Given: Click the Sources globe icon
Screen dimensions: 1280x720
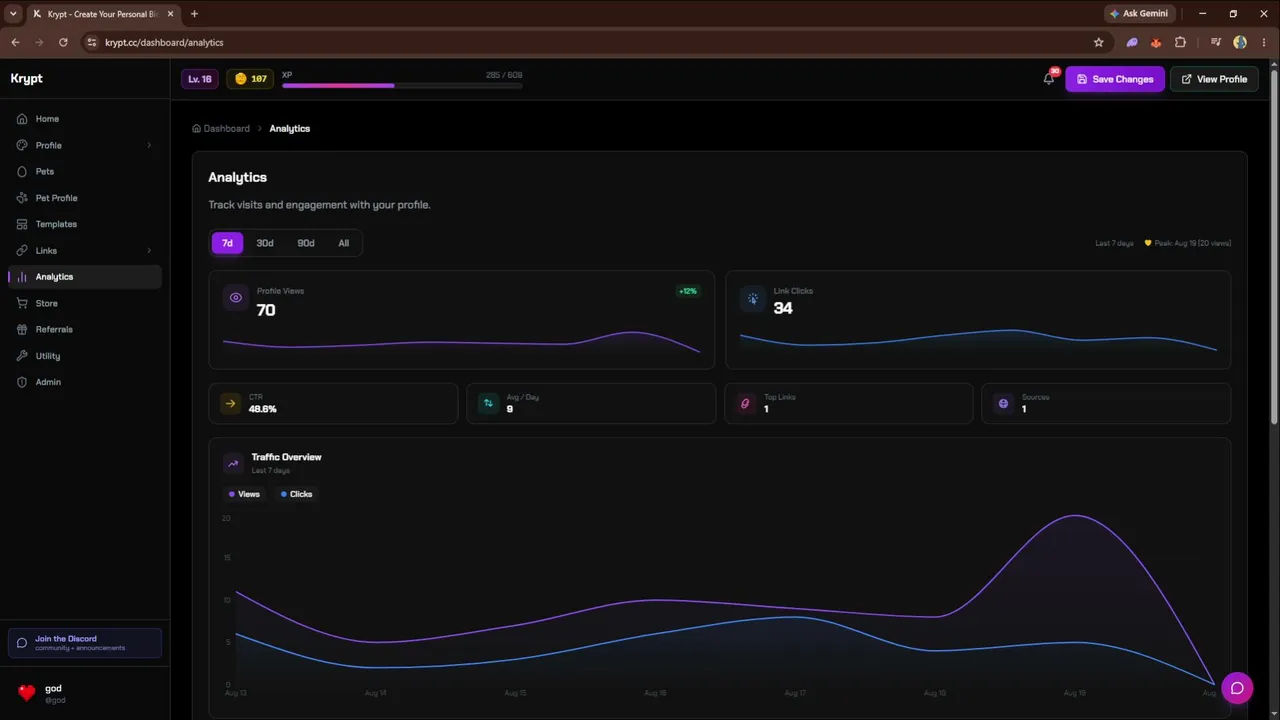Looking at the screenshot, I should 1003,403.
